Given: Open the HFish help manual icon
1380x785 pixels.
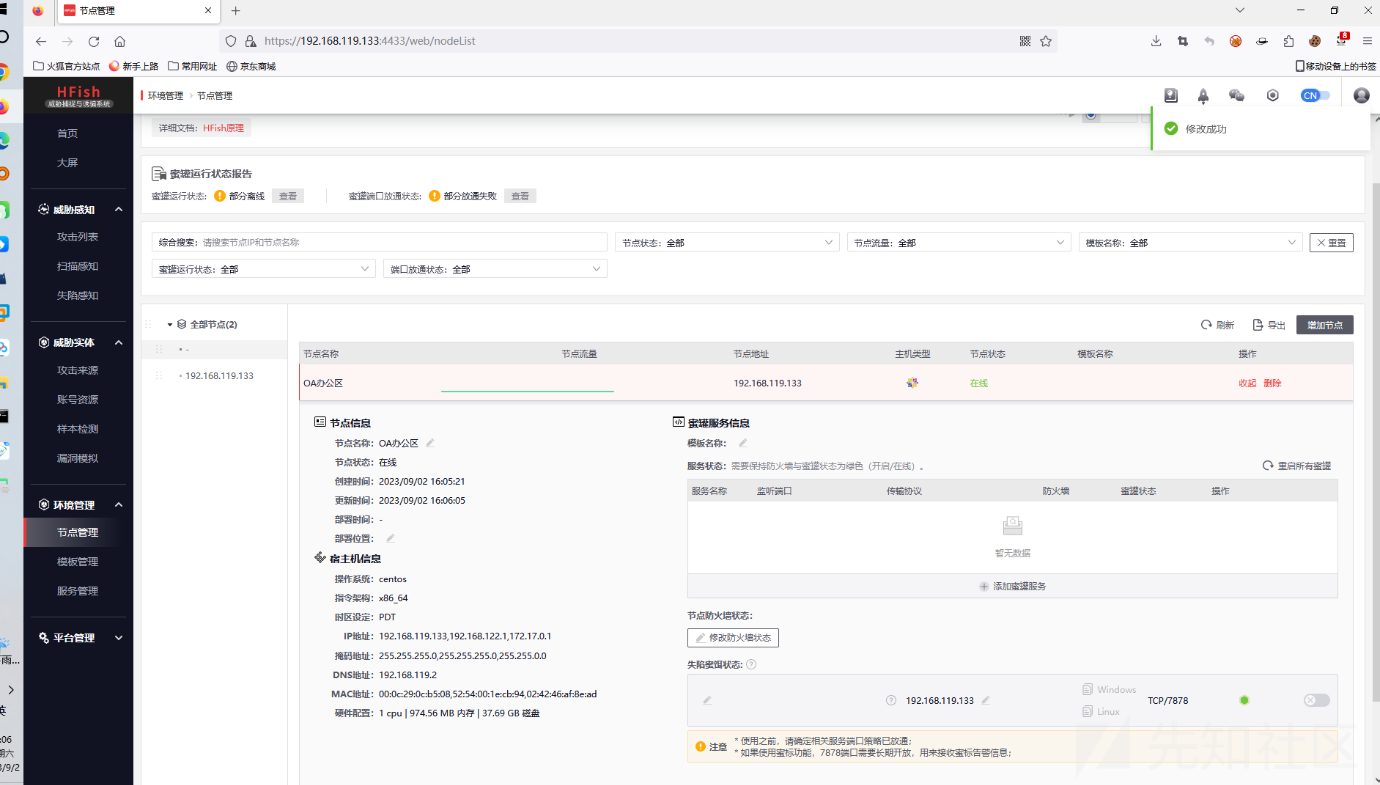Looking at the screenshot, I should pos(1171,96).
